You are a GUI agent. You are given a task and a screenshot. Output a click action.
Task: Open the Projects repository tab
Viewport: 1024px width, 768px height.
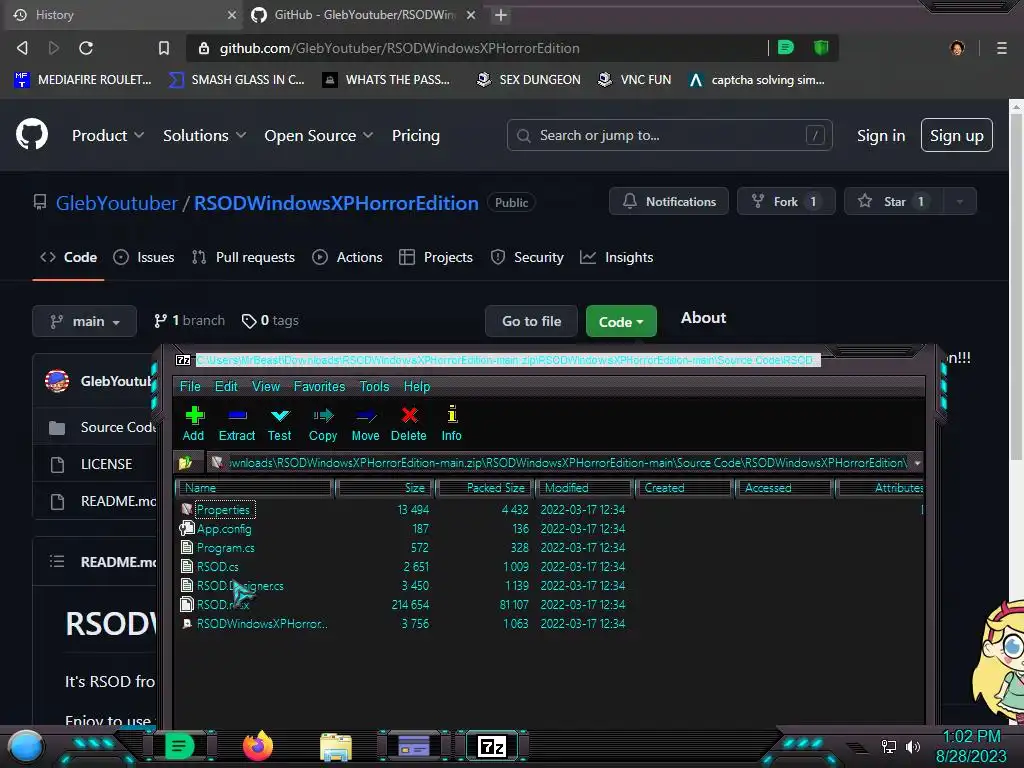436,257
